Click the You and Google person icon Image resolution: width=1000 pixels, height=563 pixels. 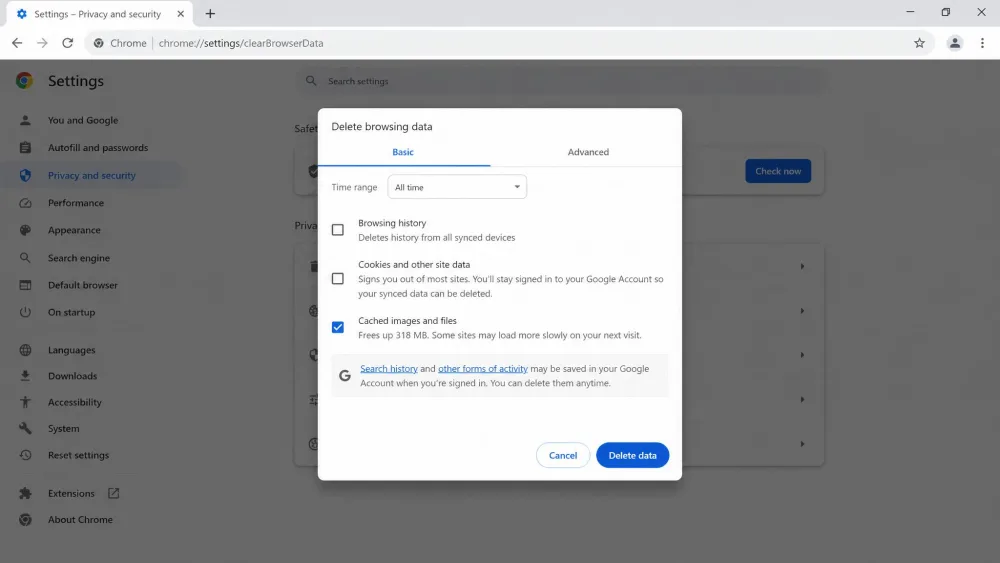(x=25, y=120)
